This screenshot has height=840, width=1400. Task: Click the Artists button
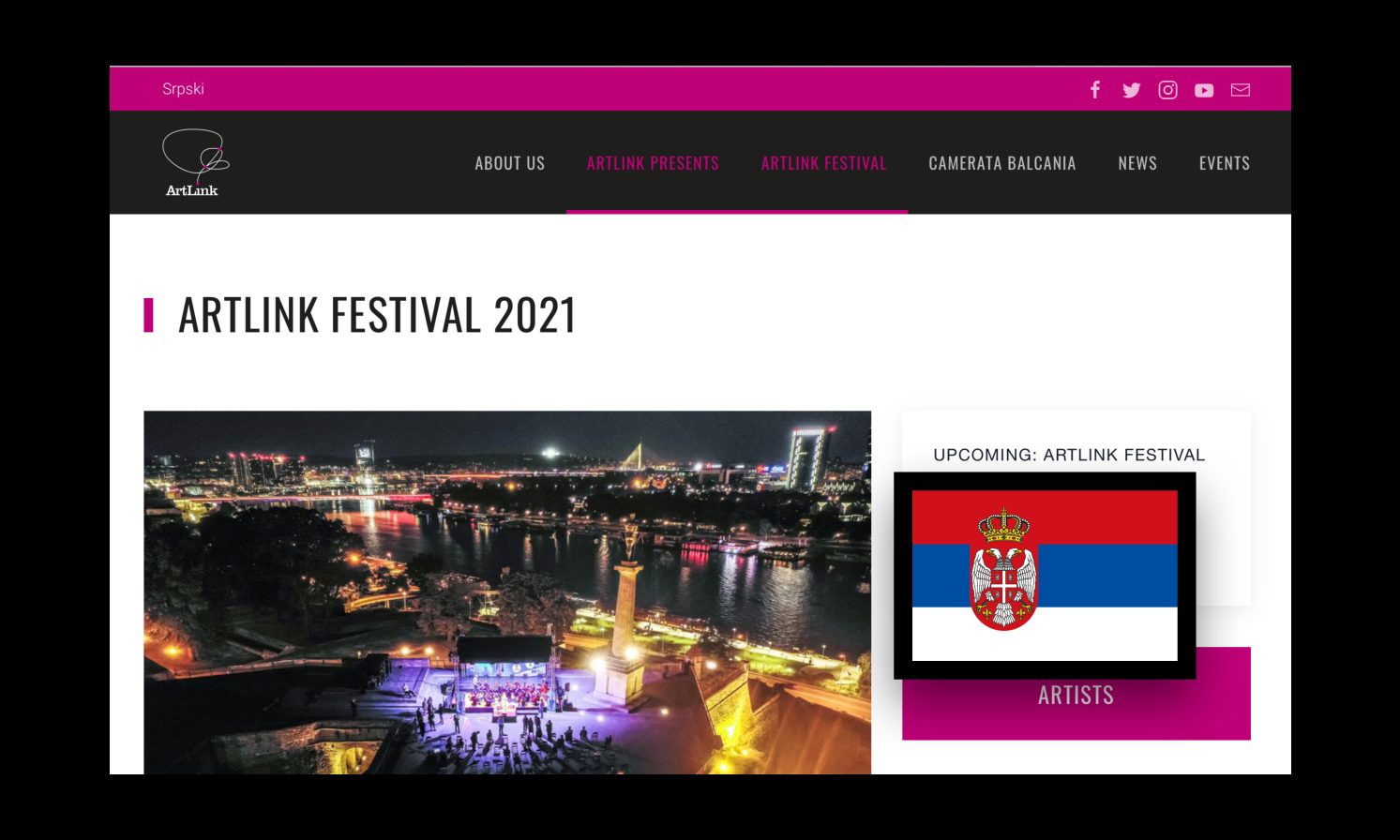pos(1076,695)
